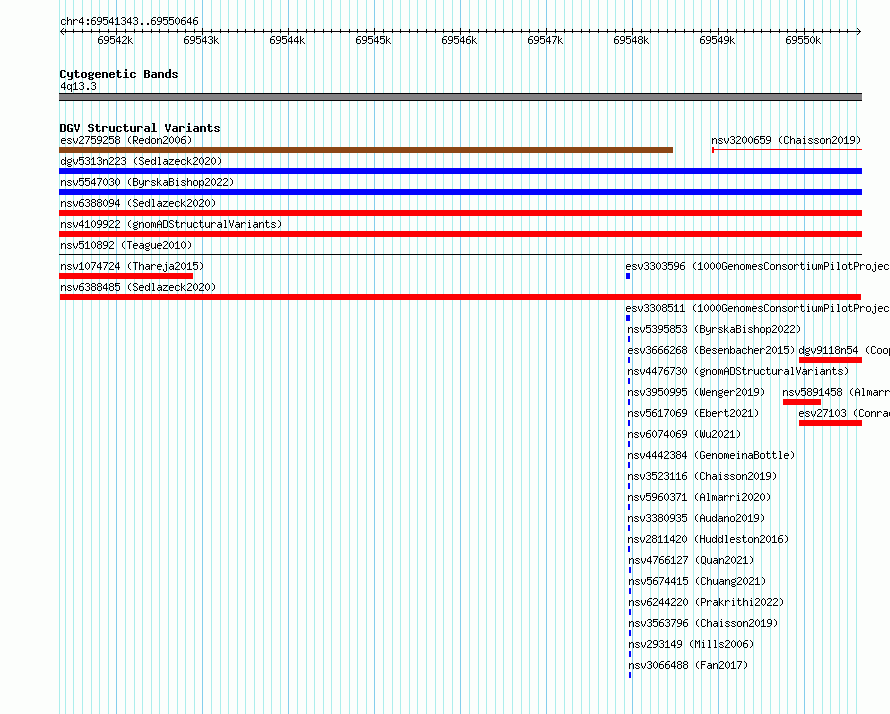Click the dgv5313n223 (Sedlazeck2020) label

[141, 161]
